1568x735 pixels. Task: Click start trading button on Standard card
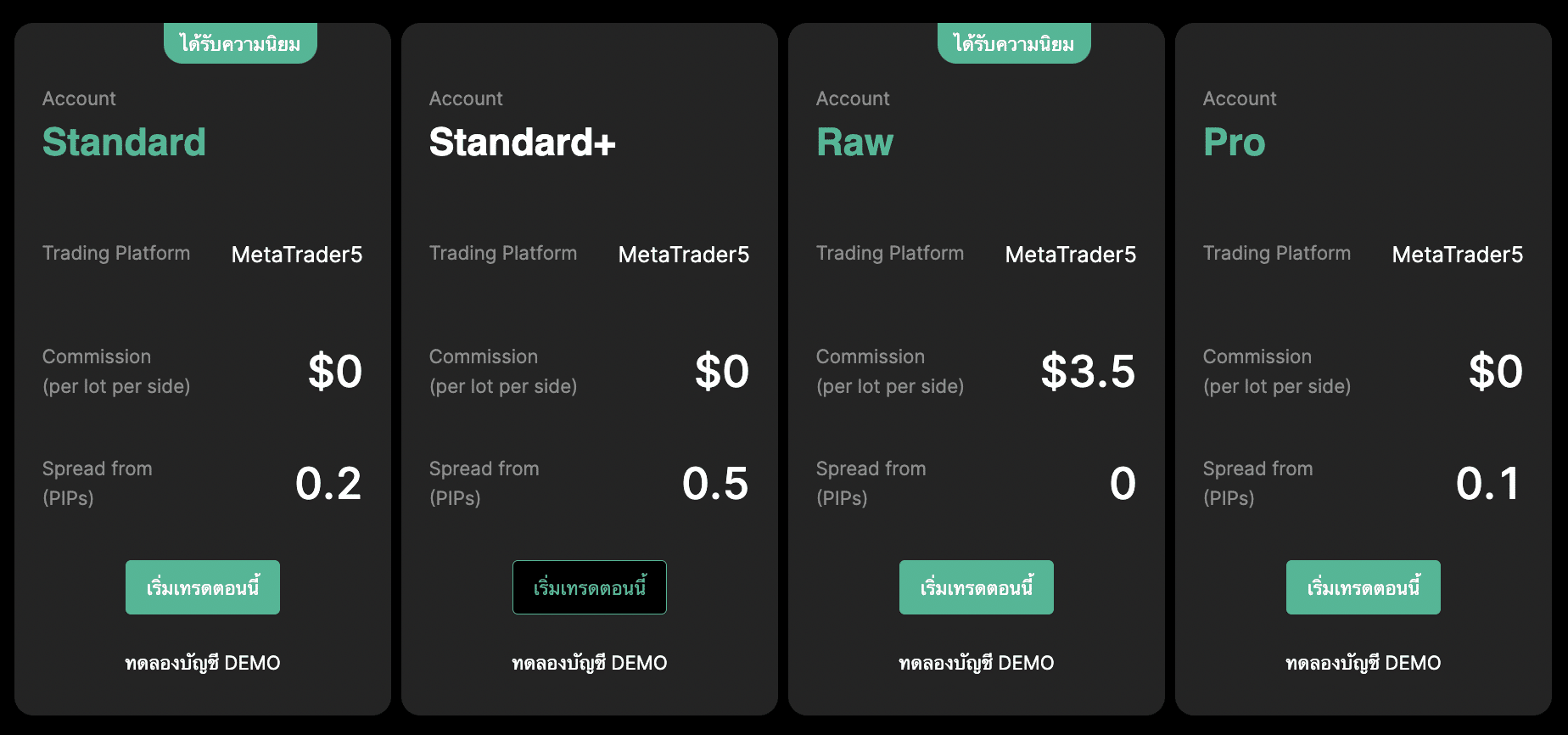[203, 587]
